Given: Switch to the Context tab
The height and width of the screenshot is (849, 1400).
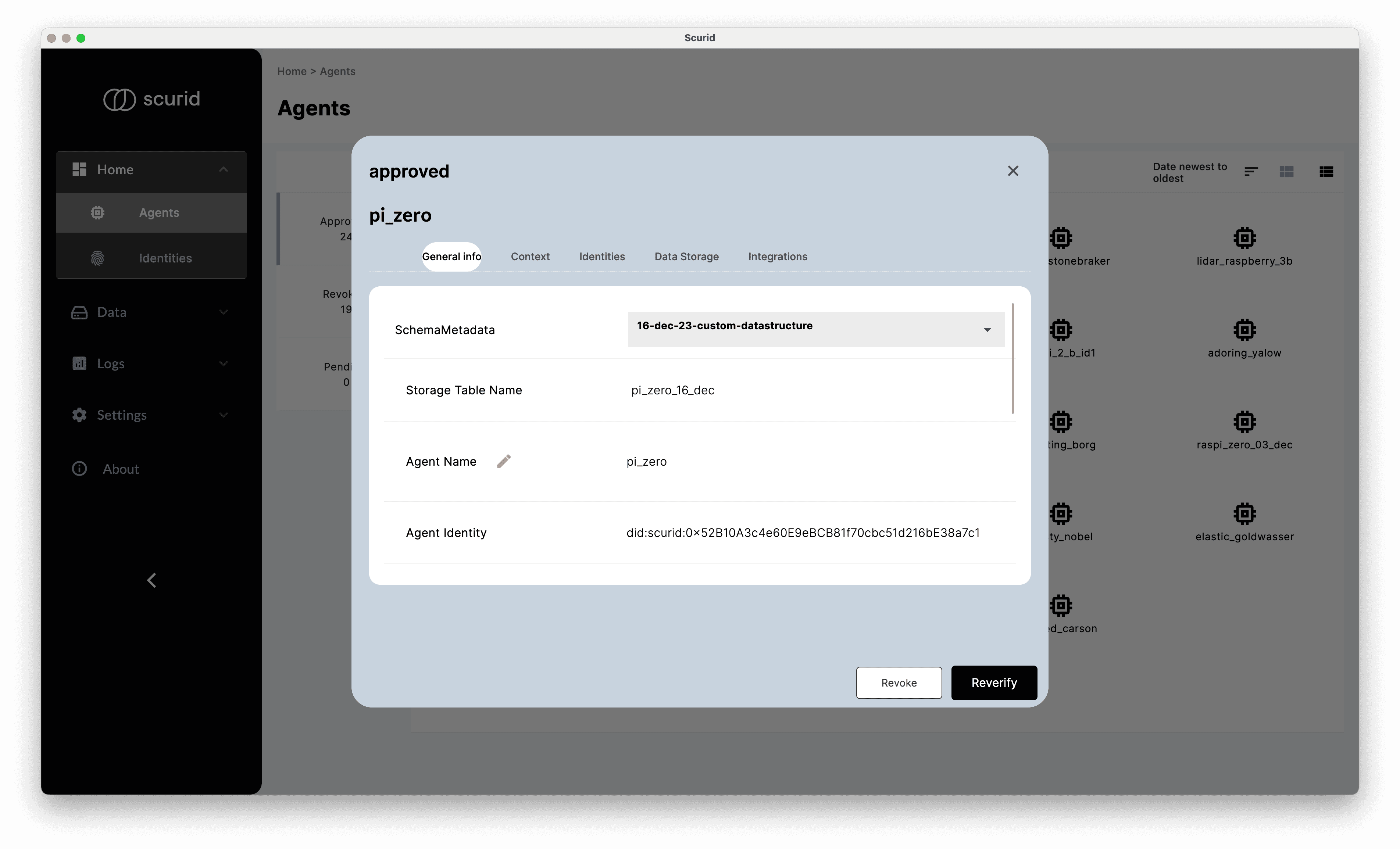Looking at the screenshot, I should tap(529, 256).
